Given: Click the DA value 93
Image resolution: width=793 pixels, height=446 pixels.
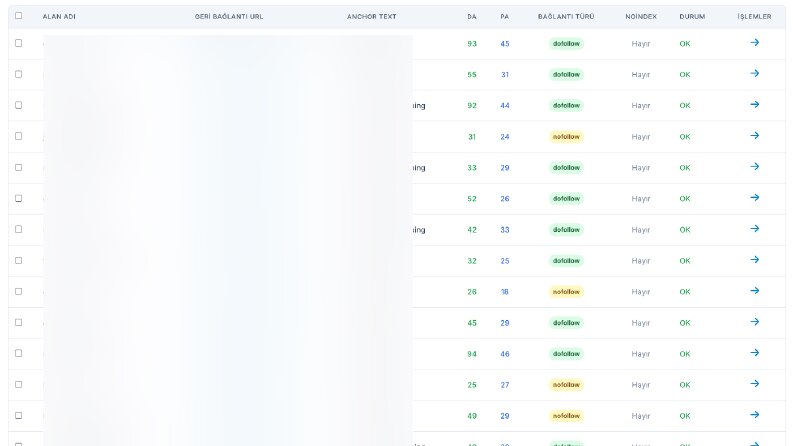Looking at the screenshot, I should tap(472, 43).
